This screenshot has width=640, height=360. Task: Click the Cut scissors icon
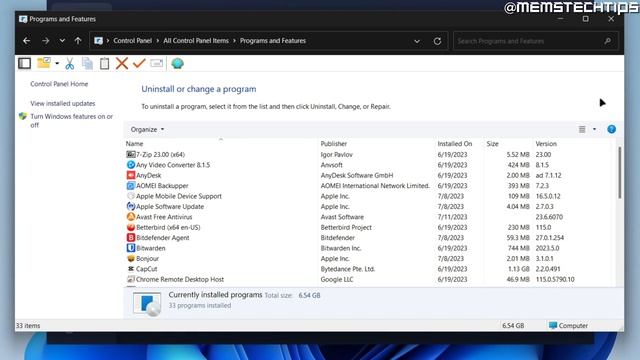pos(70,63)
